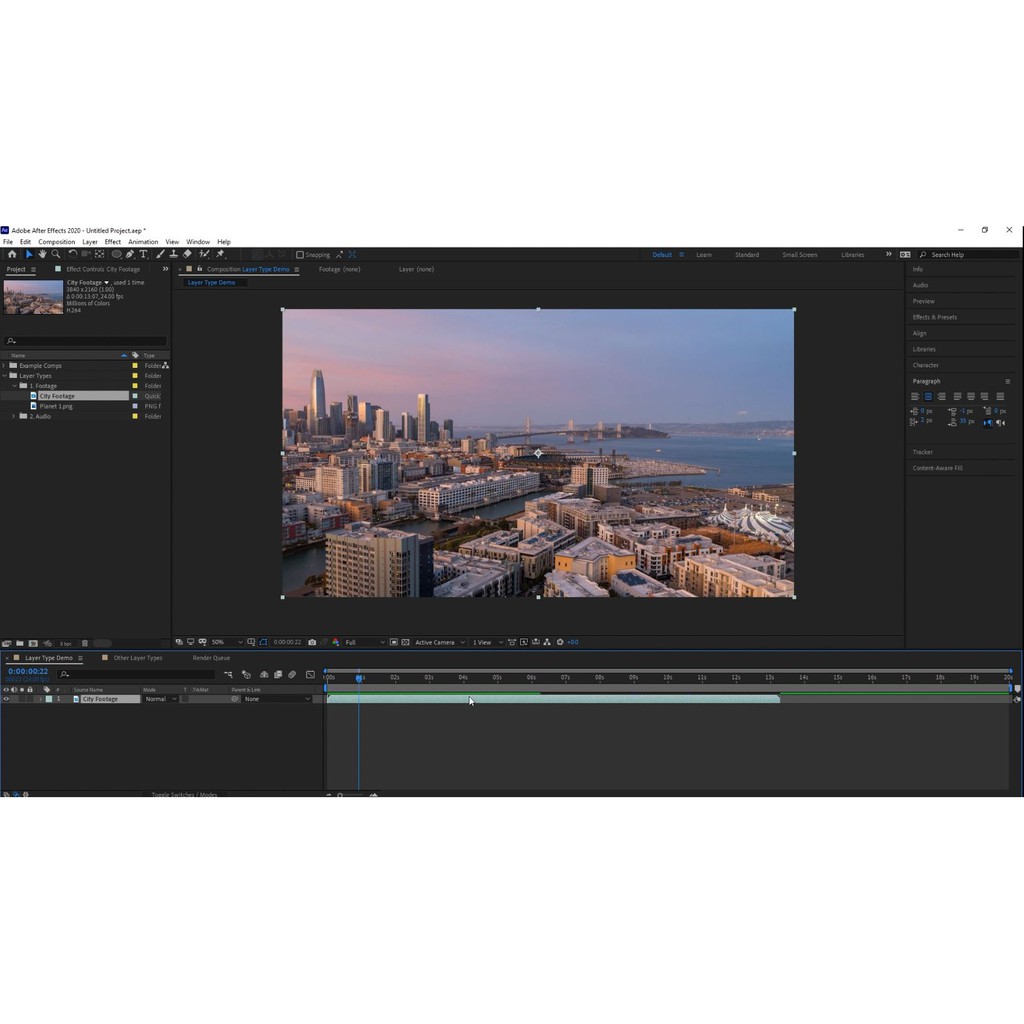Select the Type tool
Image resolution: width=1024 pixels, height=1024 pixels.
tap(143, 254)
